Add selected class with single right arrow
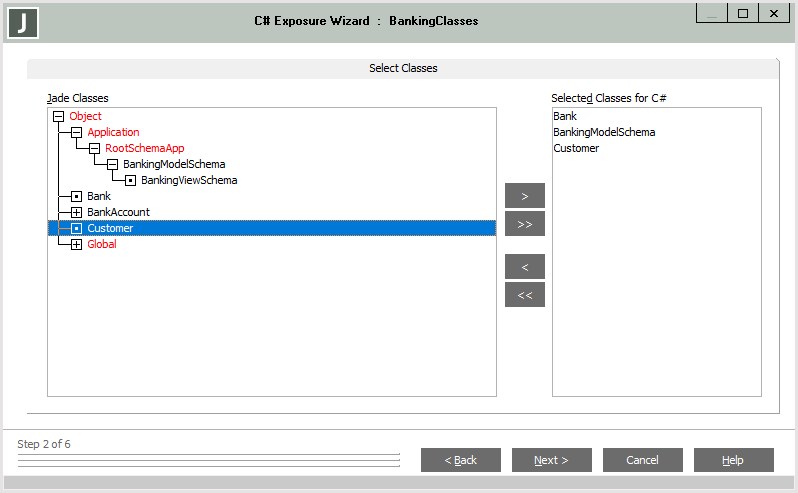This screenshot has height=493, width=798. coord(525,195)
